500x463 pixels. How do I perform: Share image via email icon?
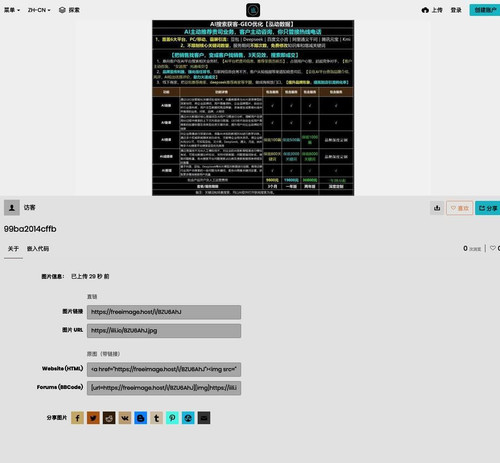pyautogui.click(x=204, y=418)
